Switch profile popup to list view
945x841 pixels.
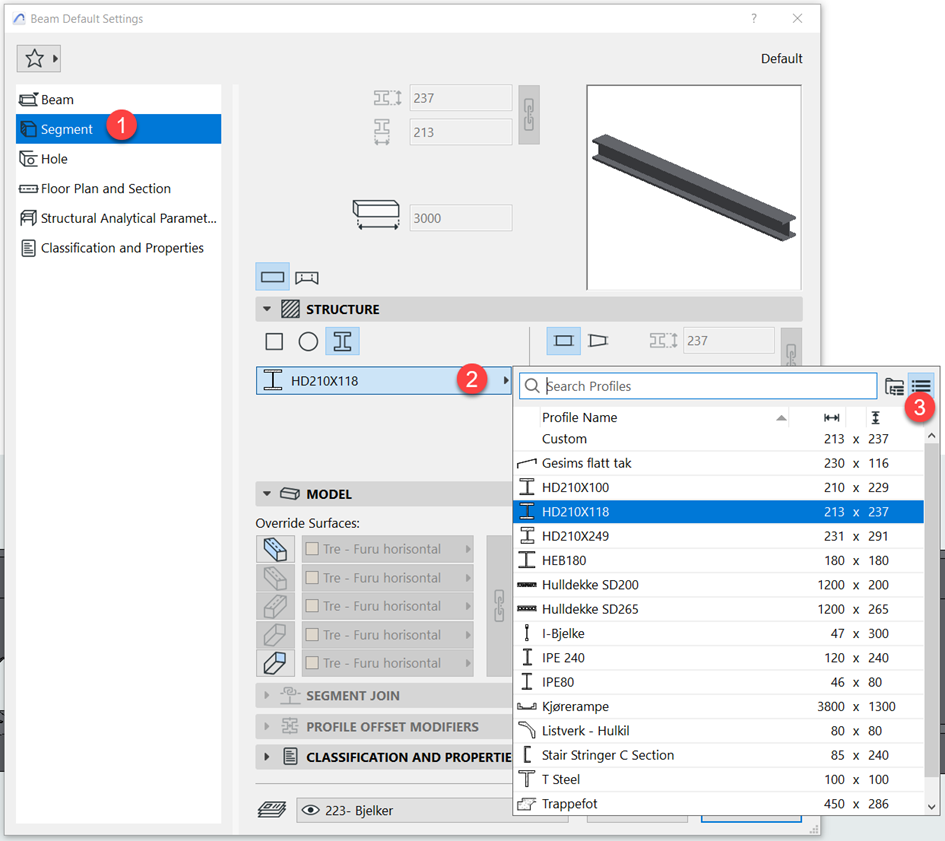click(921, 386)
